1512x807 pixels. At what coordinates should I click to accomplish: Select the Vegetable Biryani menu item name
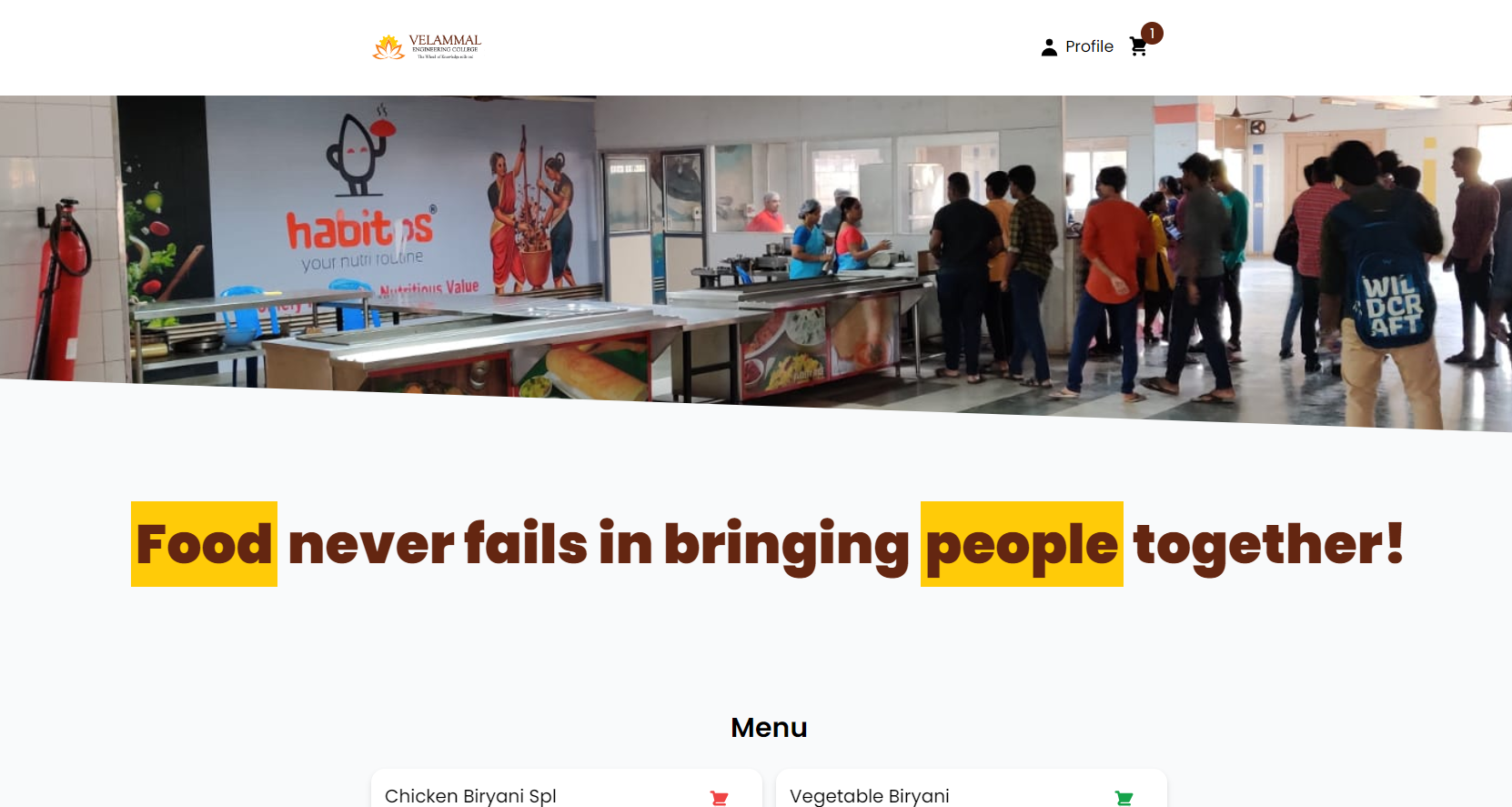pos(870,796)
